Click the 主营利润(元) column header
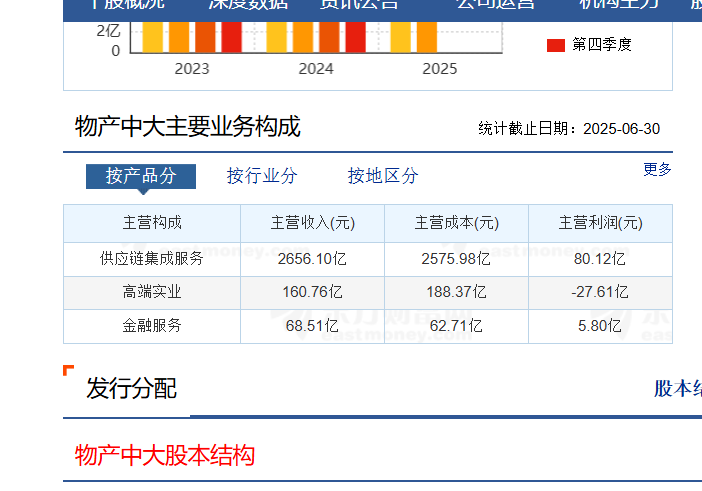Image resolution: width=702 pixels, height=491 pixels. (x=600, y=223)
